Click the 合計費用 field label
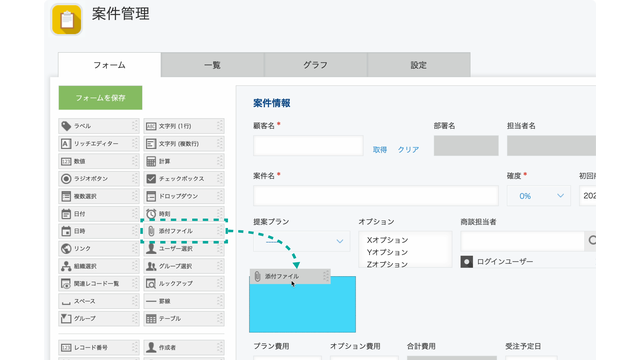Viewport: 640px width, 360px height. click(421, 346)
